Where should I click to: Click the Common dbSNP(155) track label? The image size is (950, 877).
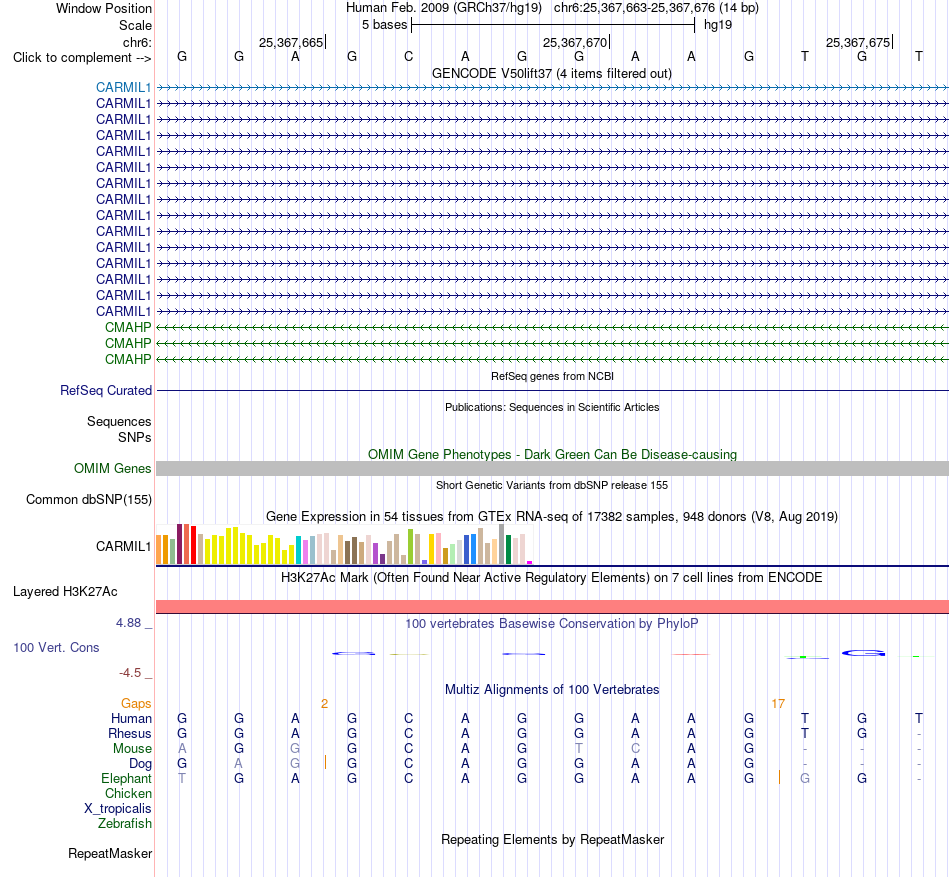point(88,500)
